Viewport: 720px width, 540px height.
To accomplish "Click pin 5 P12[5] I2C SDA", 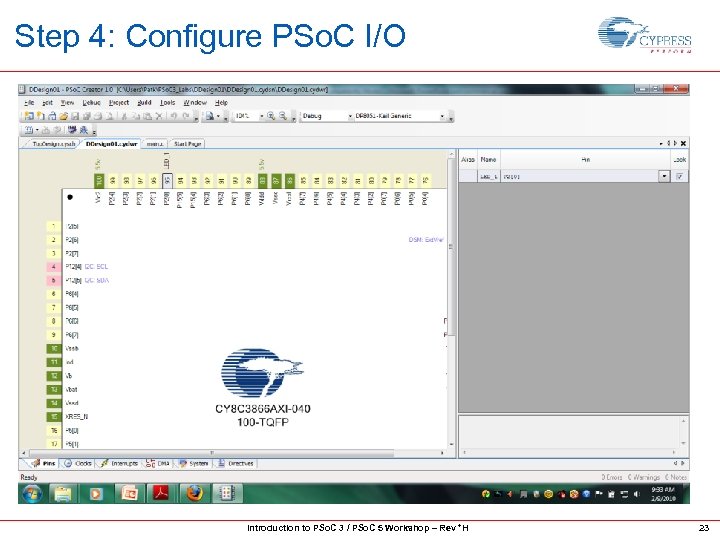I will [x=53, y=281].
